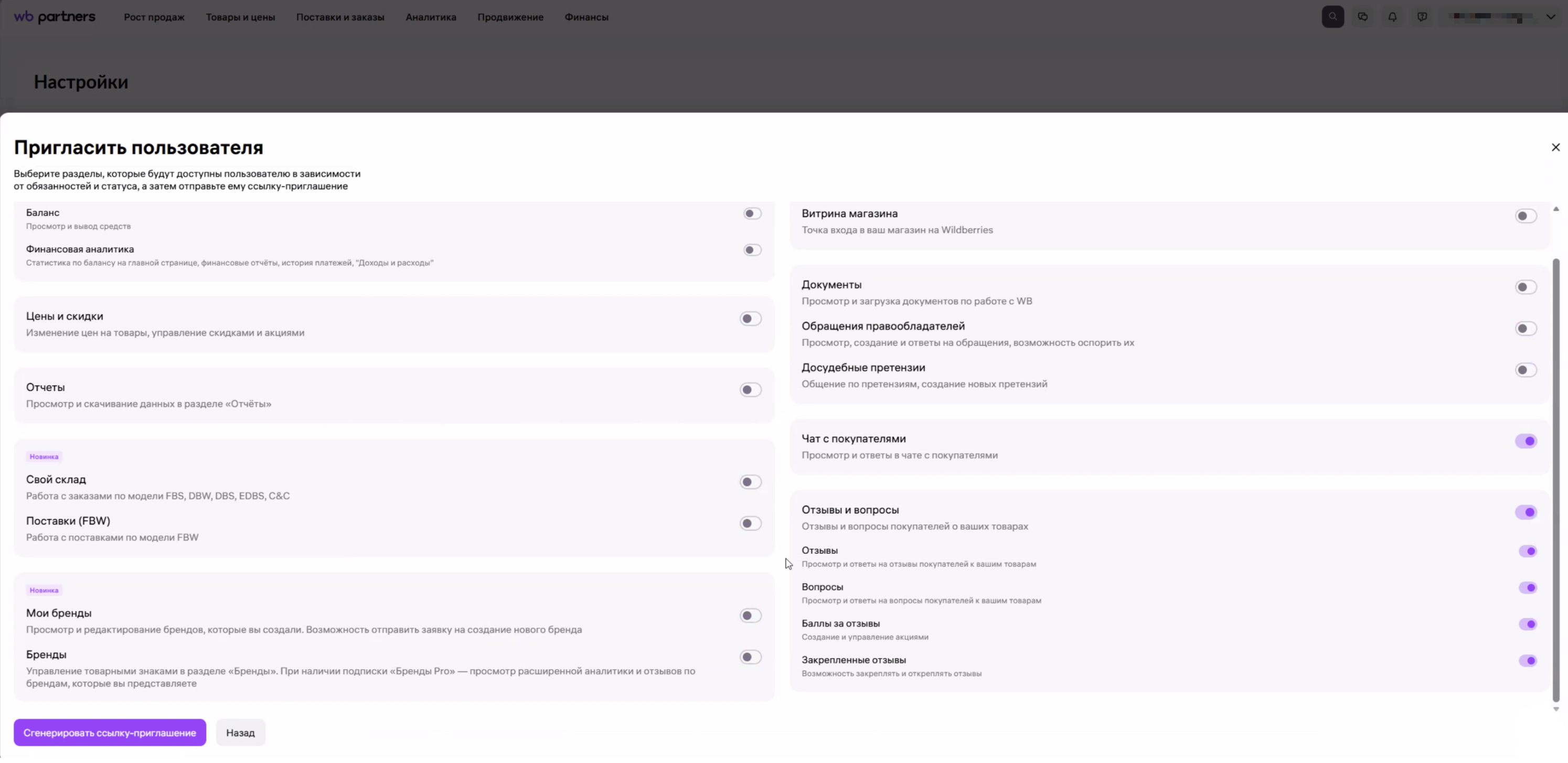Image resolution: width=1568 pixels, height=763 pixels.
Task: Click the Новинка badge above Мои бренды
Action: (x=44, y=591)
